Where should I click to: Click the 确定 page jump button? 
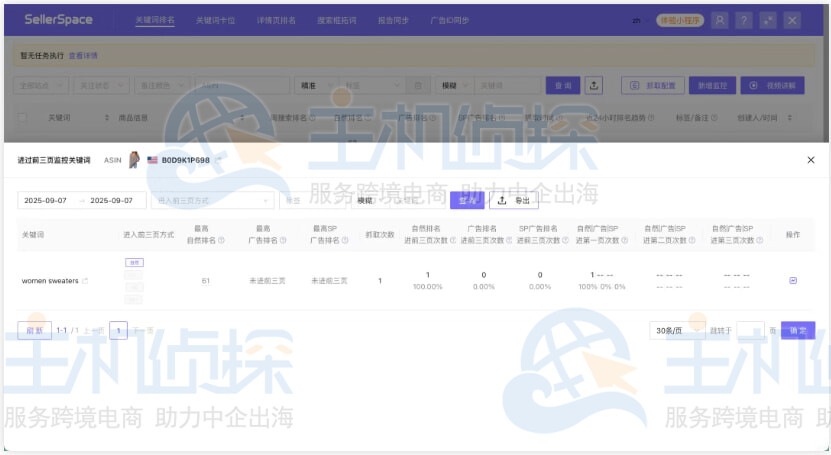[x=798, y=330]
